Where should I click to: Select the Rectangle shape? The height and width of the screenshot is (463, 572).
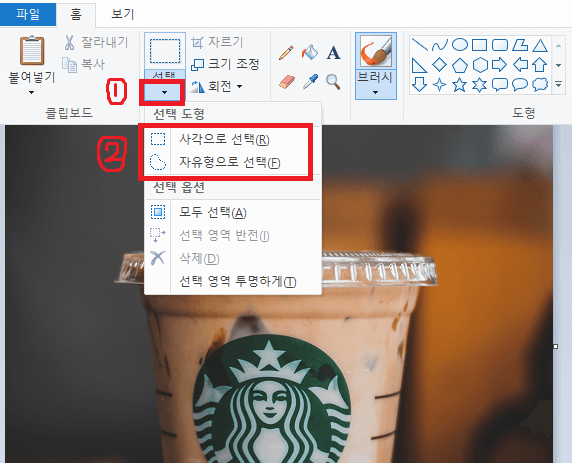(x=479, y=45)
